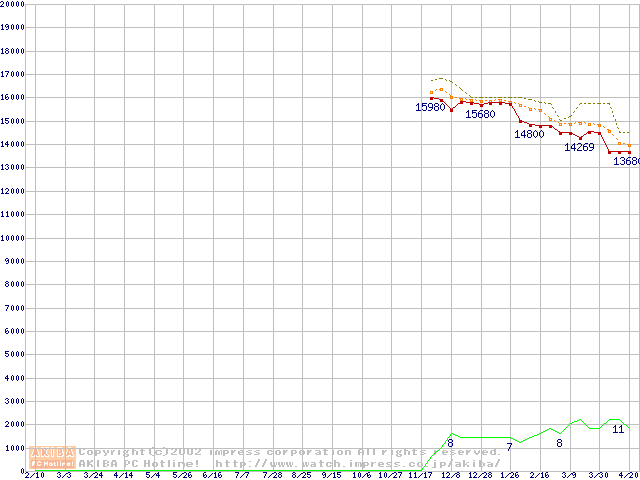Click the green line label 7
This screenshot has height=480, width=640.
click(509, 447)
